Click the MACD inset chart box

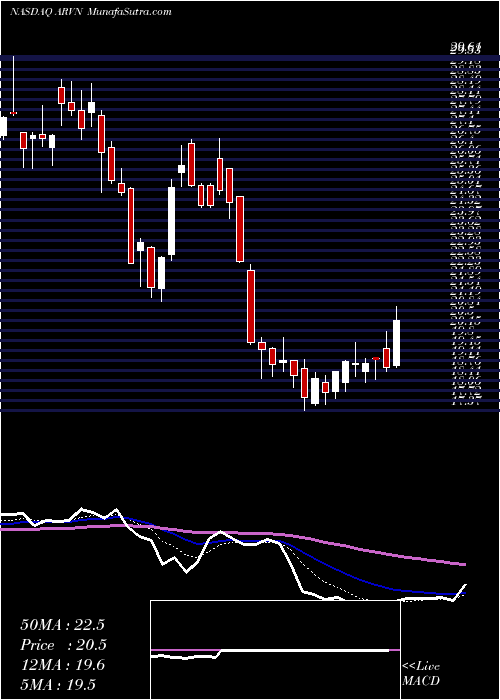[x=275, y=650]
